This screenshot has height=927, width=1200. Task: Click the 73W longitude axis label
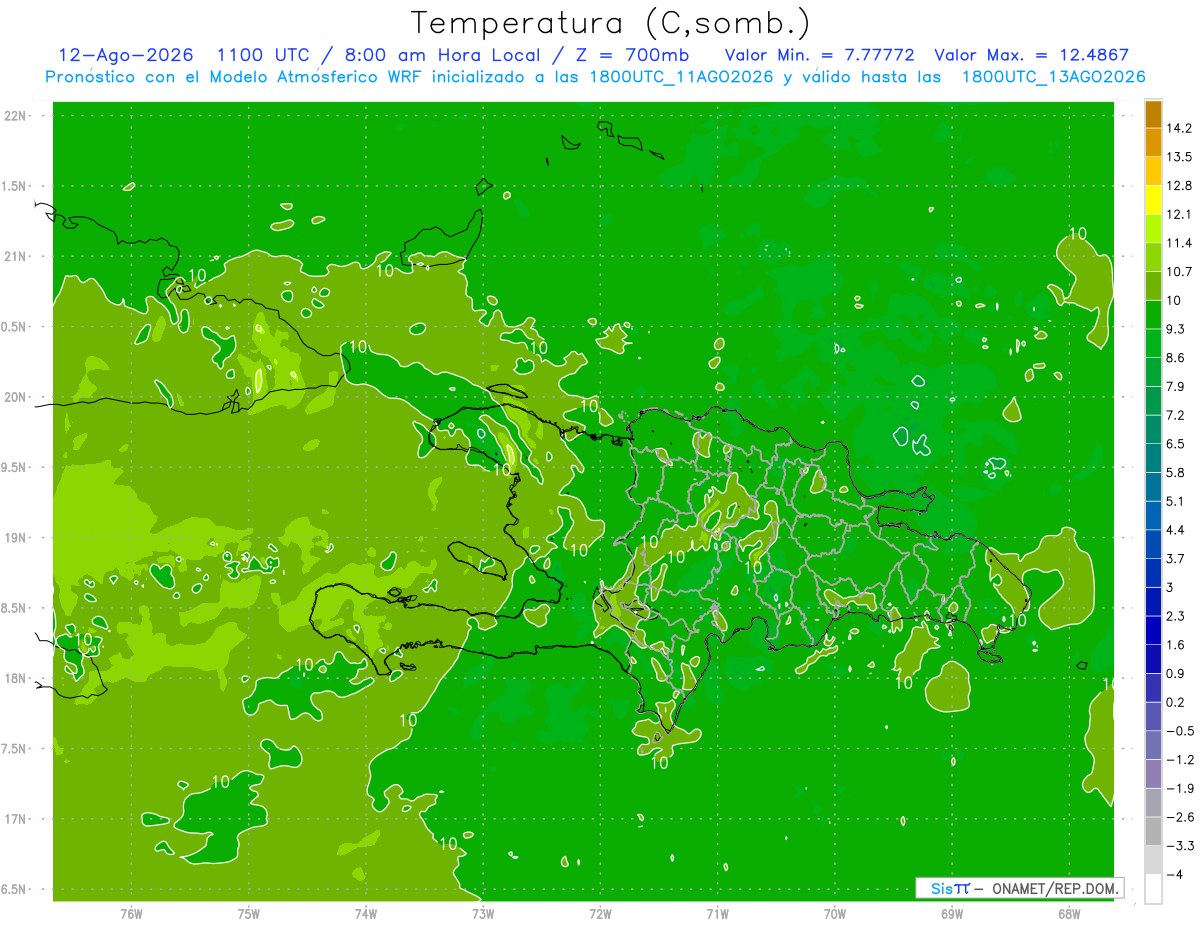pos(483,913)
